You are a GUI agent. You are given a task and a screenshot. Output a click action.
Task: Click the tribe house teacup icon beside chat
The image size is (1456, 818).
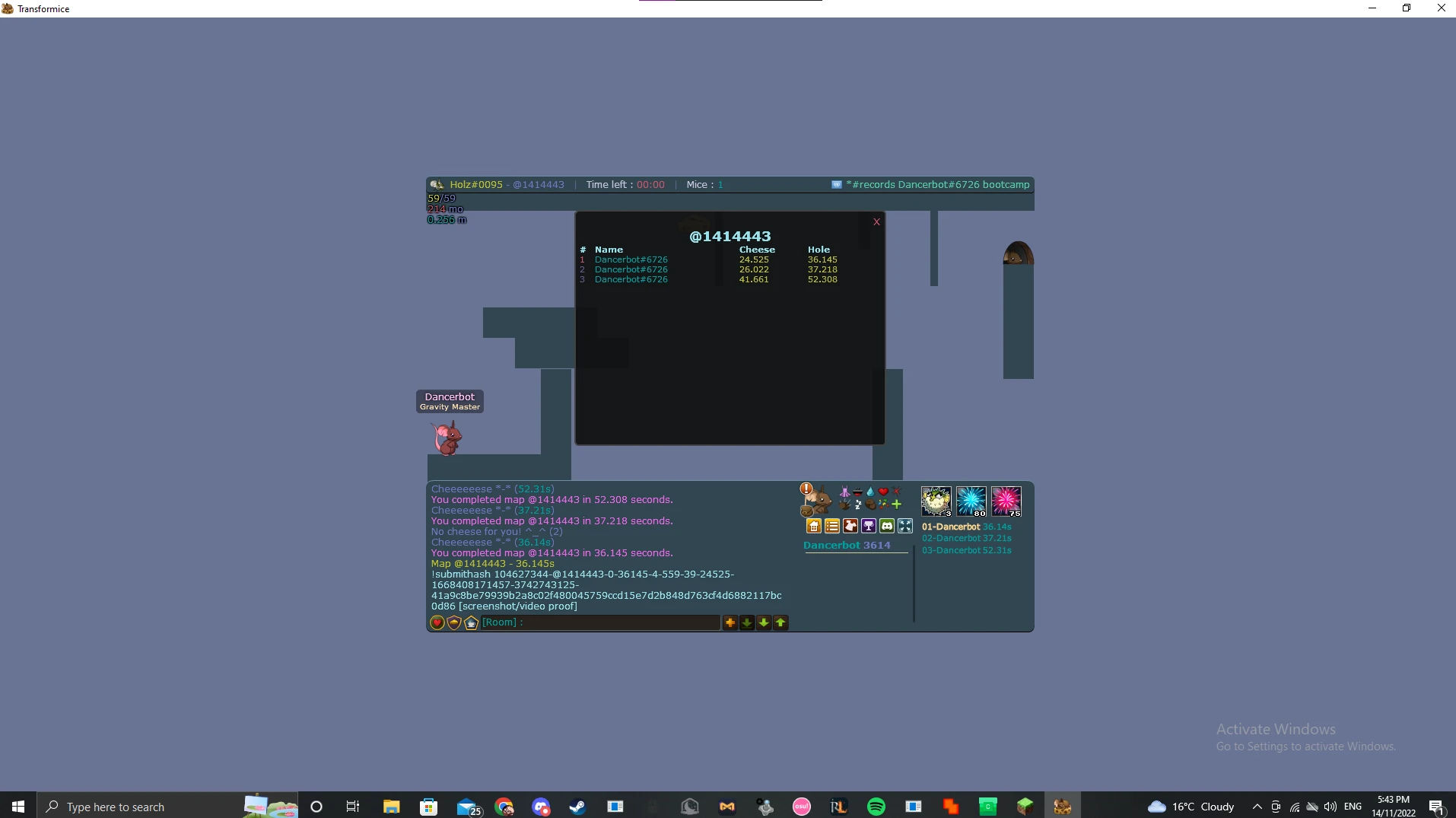tap(471, 623)
